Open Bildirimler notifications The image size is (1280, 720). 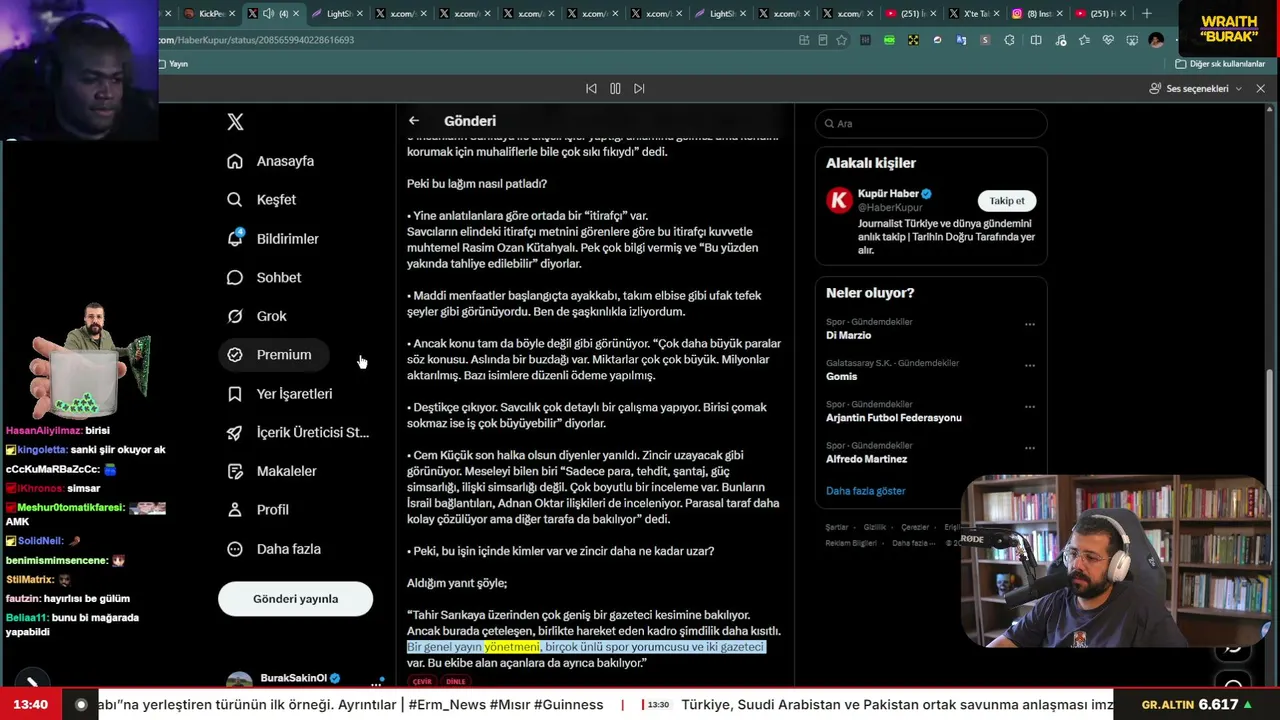273,239
